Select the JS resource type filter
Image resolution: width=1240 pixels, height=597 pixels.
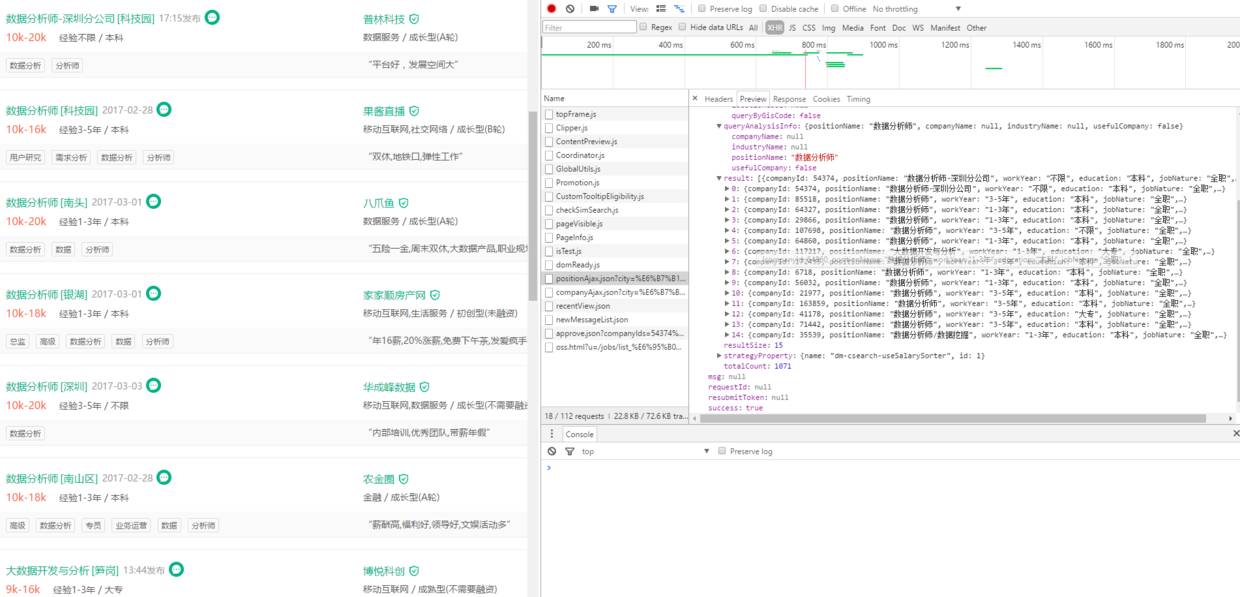pos(792,28)
